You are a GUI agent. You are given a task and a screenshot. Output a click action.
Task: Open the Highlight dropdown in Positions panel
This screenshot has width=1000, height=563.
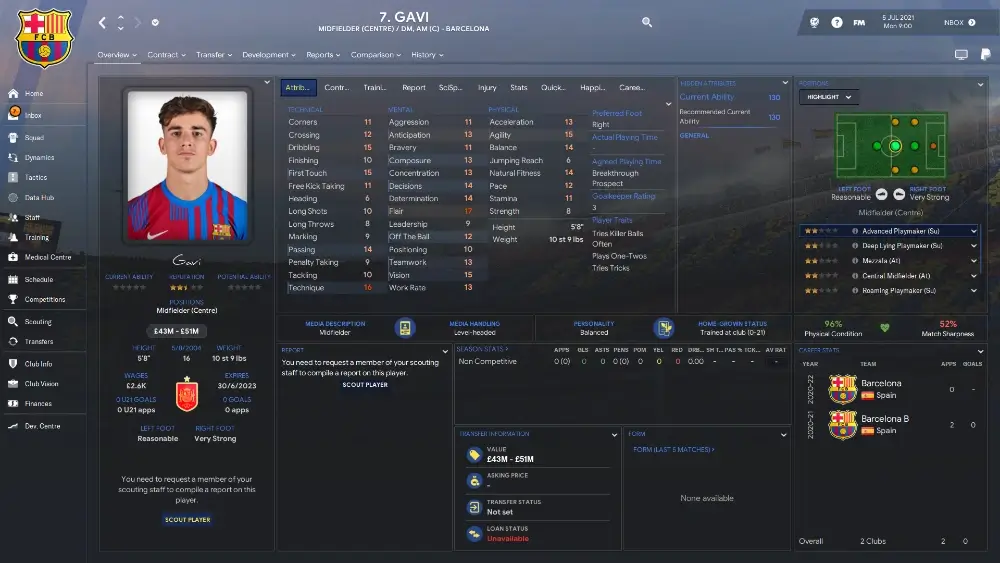(828, 97)
